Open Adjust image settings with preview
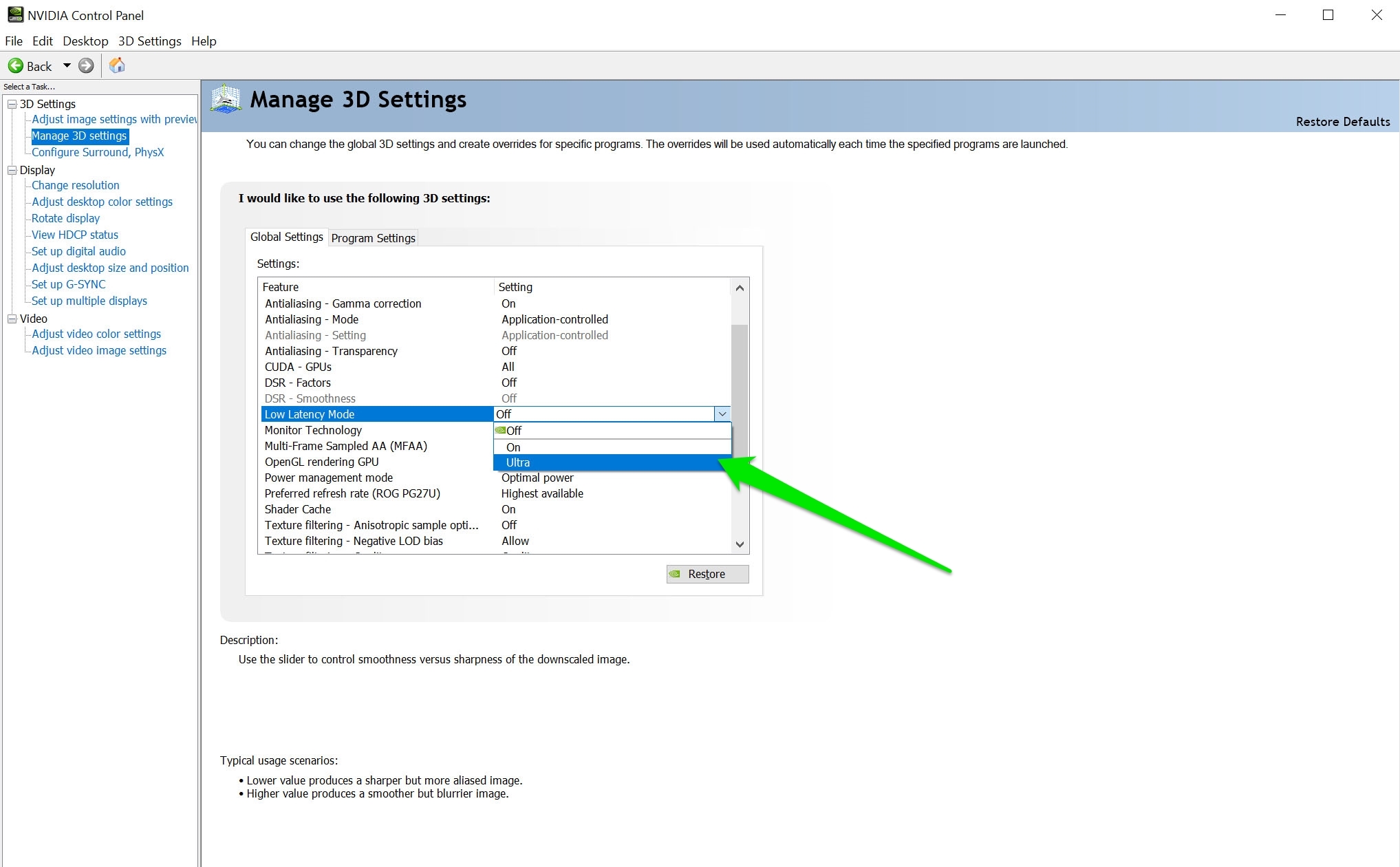 coord(114,119)
